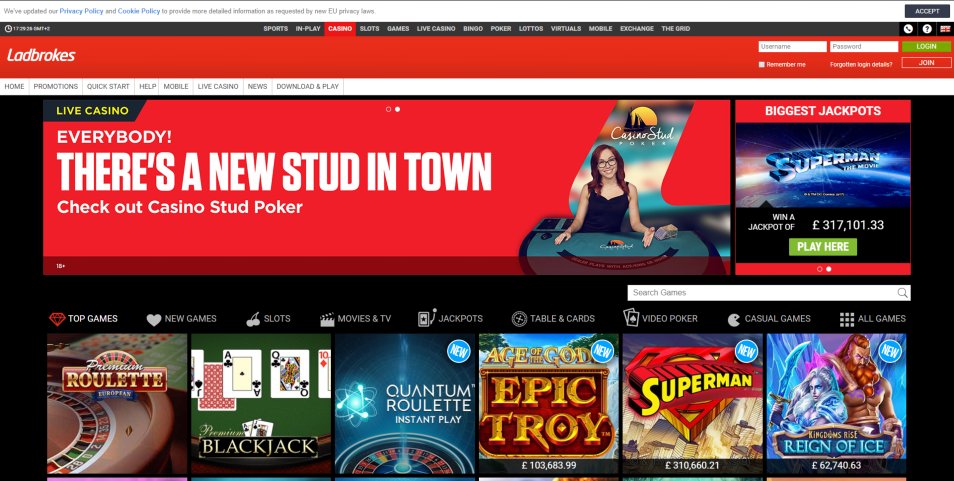Click NEW badge on Superman game
This screenshot has width=954, height=481.
point(746,351)
